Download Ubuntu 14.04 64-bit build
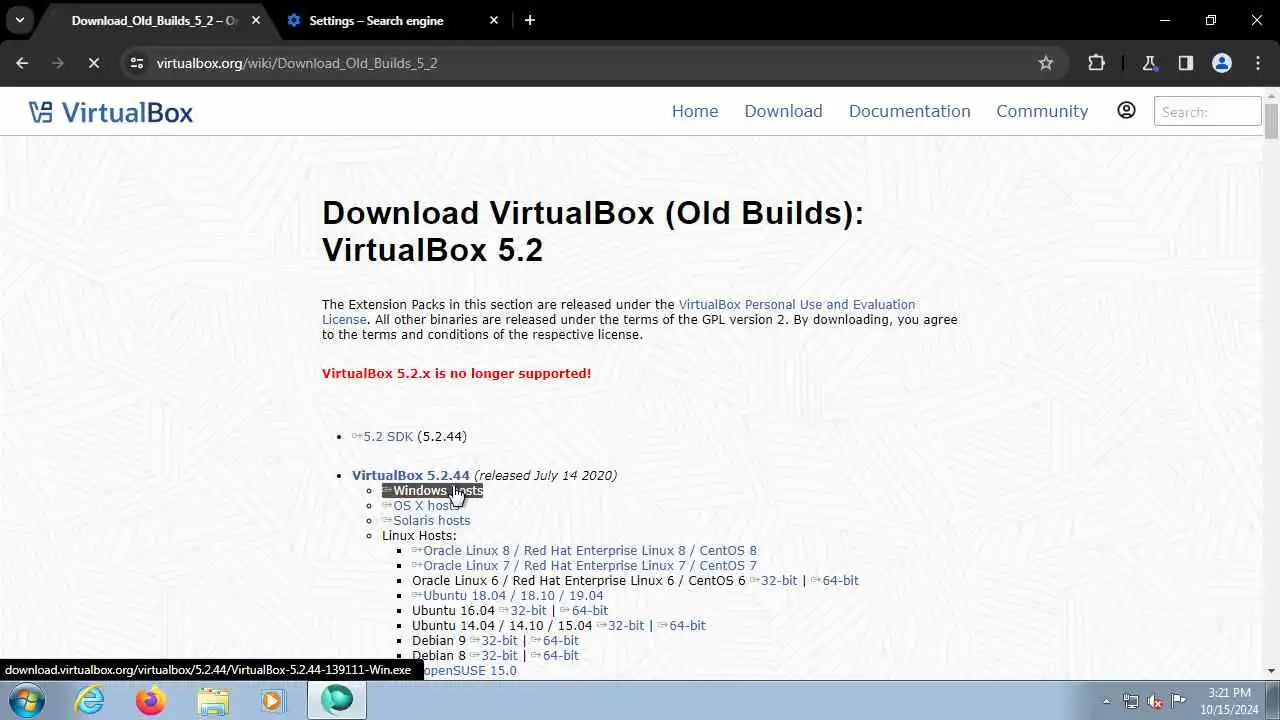The height and width of the screenshot is (720, 1280). click(681, 625)
